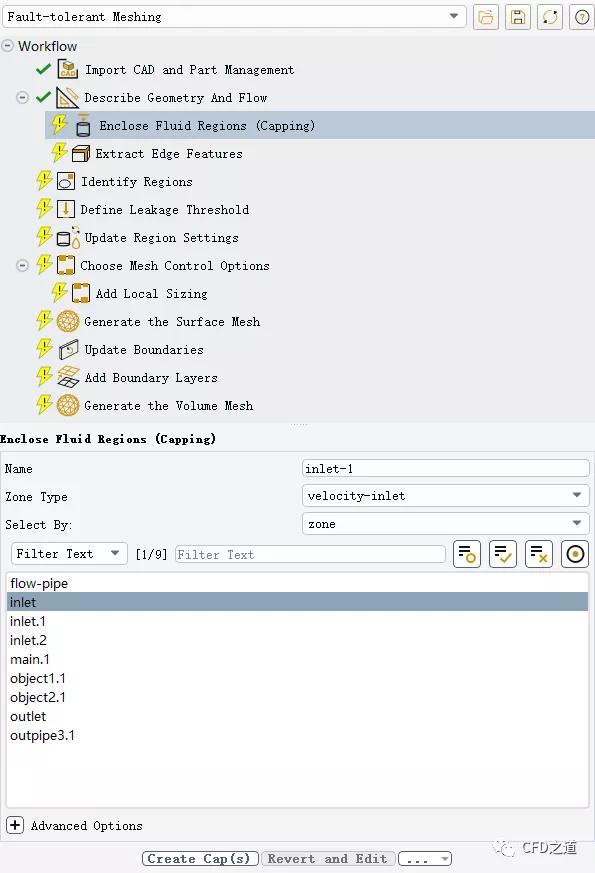The height and width of the screenshot is (873, 595).
Task: Select inlet.2 in the zone list
Action: point(297,640)
